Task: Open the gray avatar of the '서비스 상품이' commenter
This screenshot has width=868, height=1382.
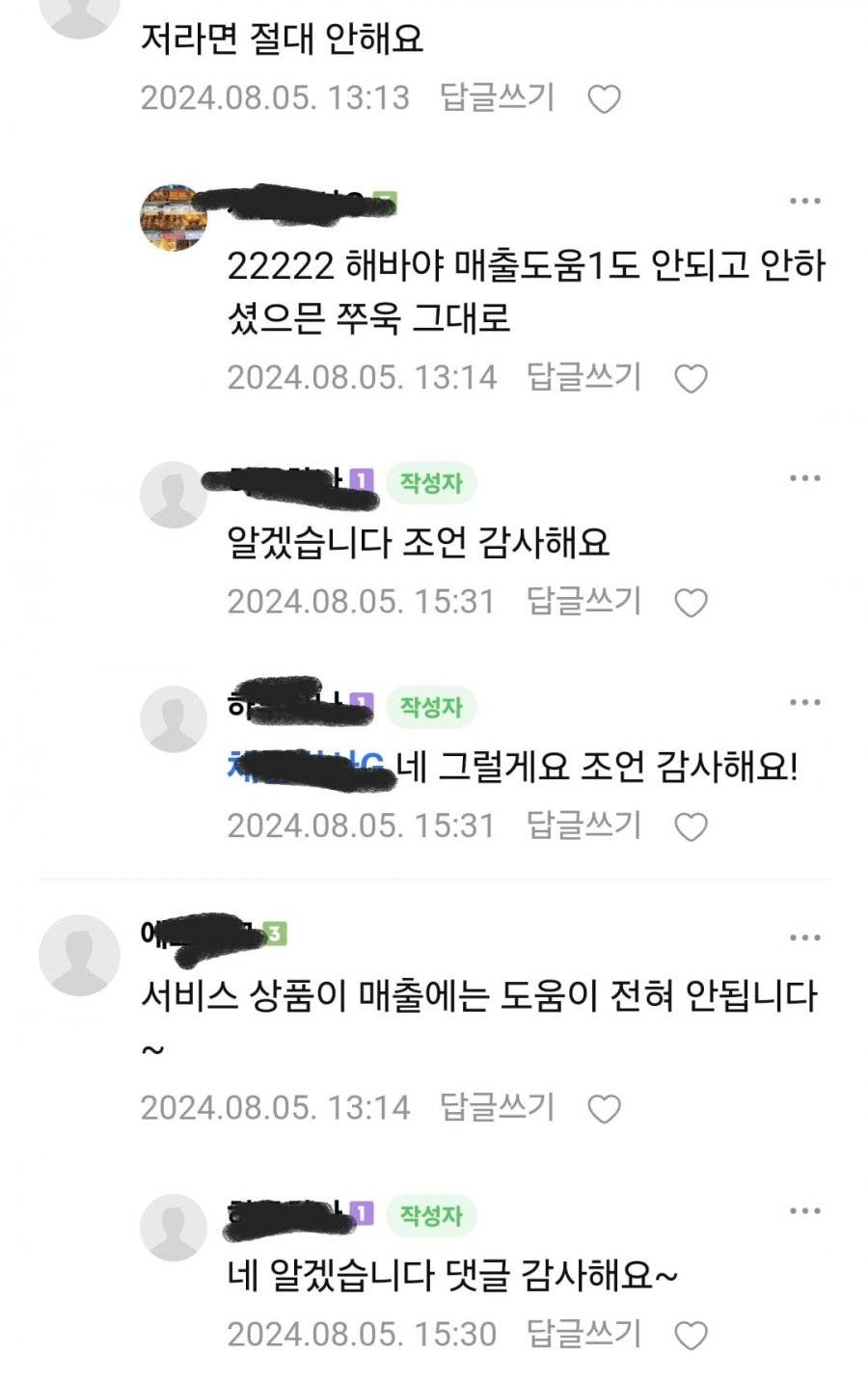Action: point(79,955)
